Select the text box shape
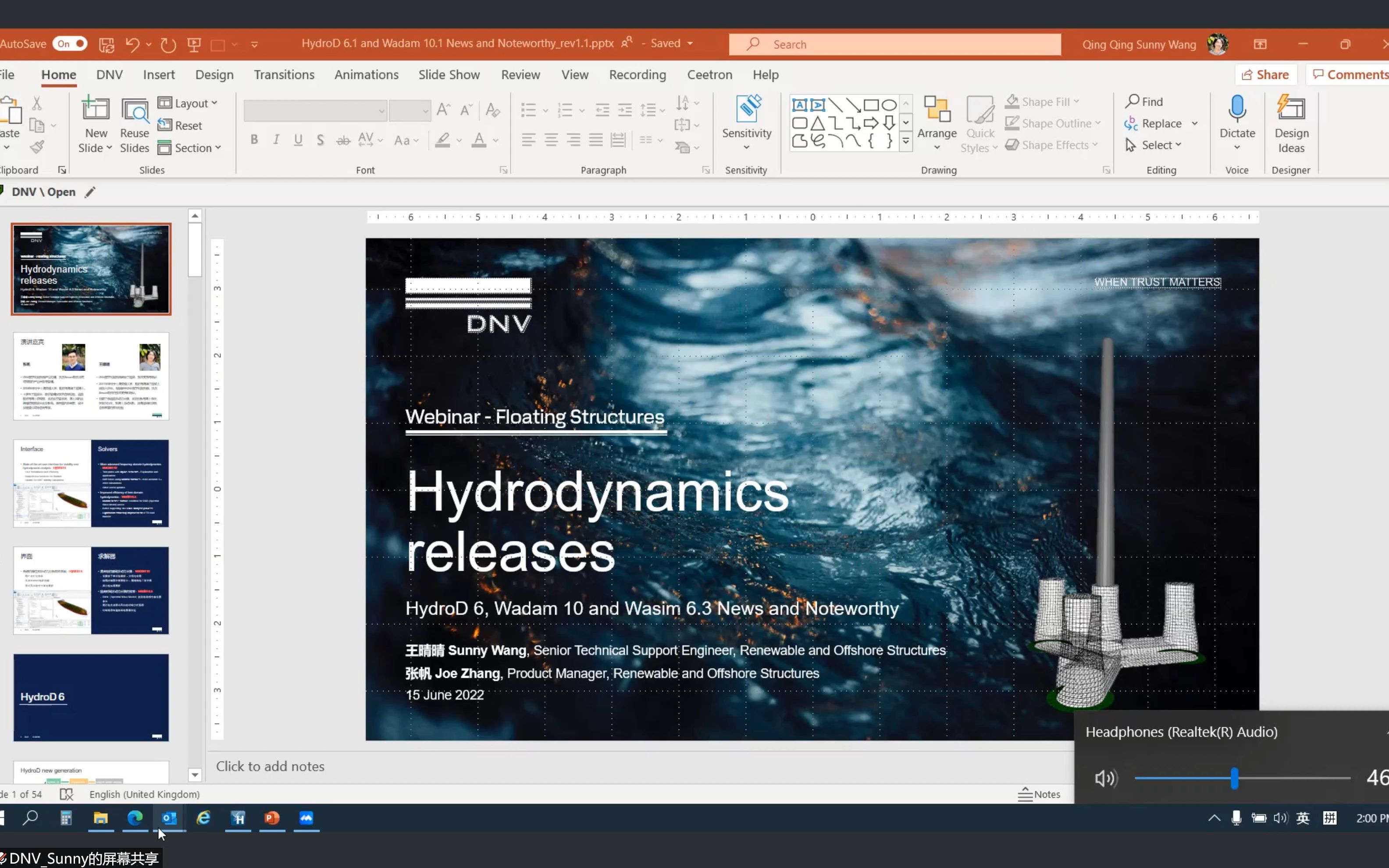This screenshot has width=1389, height=868. click(x=800, y=105)
